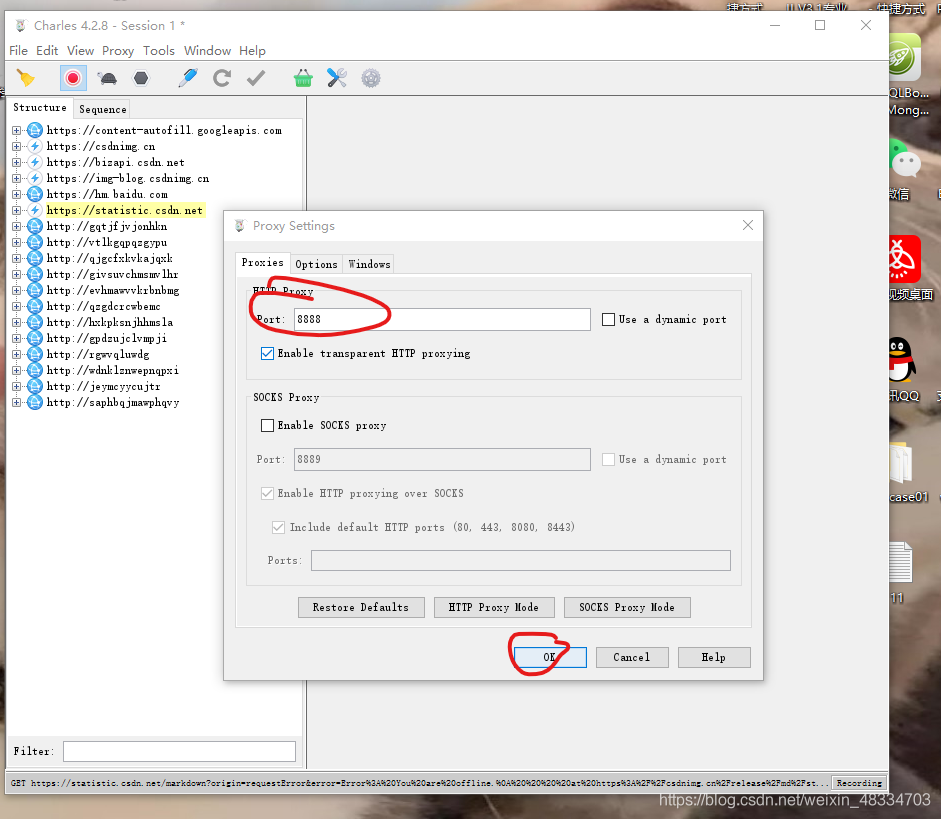Image resolution: width=941 pixels, height=819 pixels.
Task: Expand the http://jeymcyycujtr node
Action: (x=17, y=386)
